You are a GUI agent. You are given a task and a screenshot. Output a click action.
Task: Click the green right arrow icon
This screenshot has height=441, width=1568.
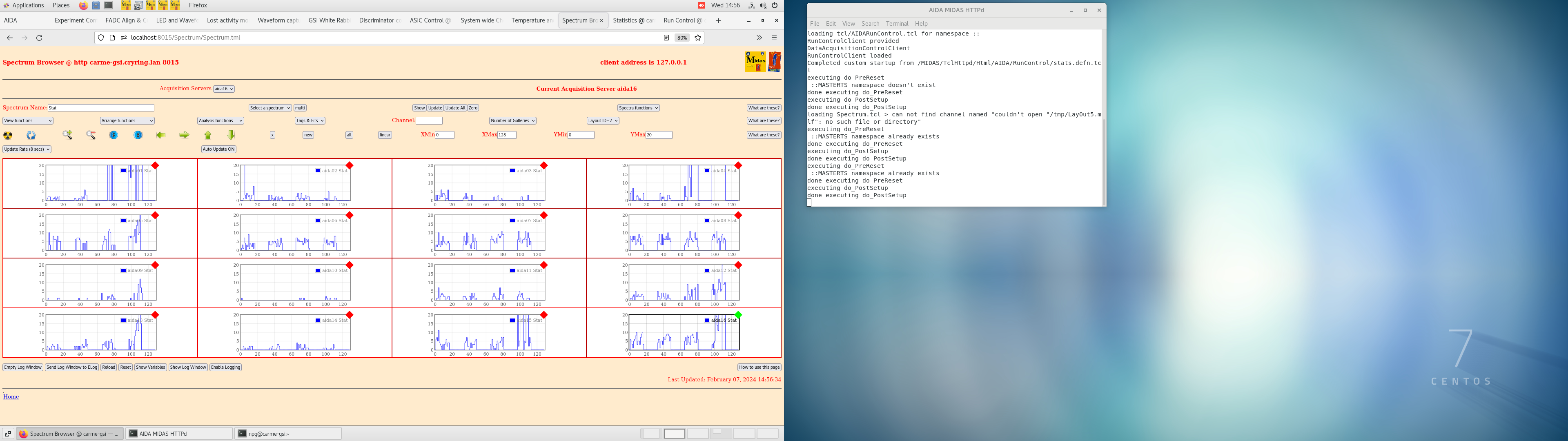(x=184, y=135)
